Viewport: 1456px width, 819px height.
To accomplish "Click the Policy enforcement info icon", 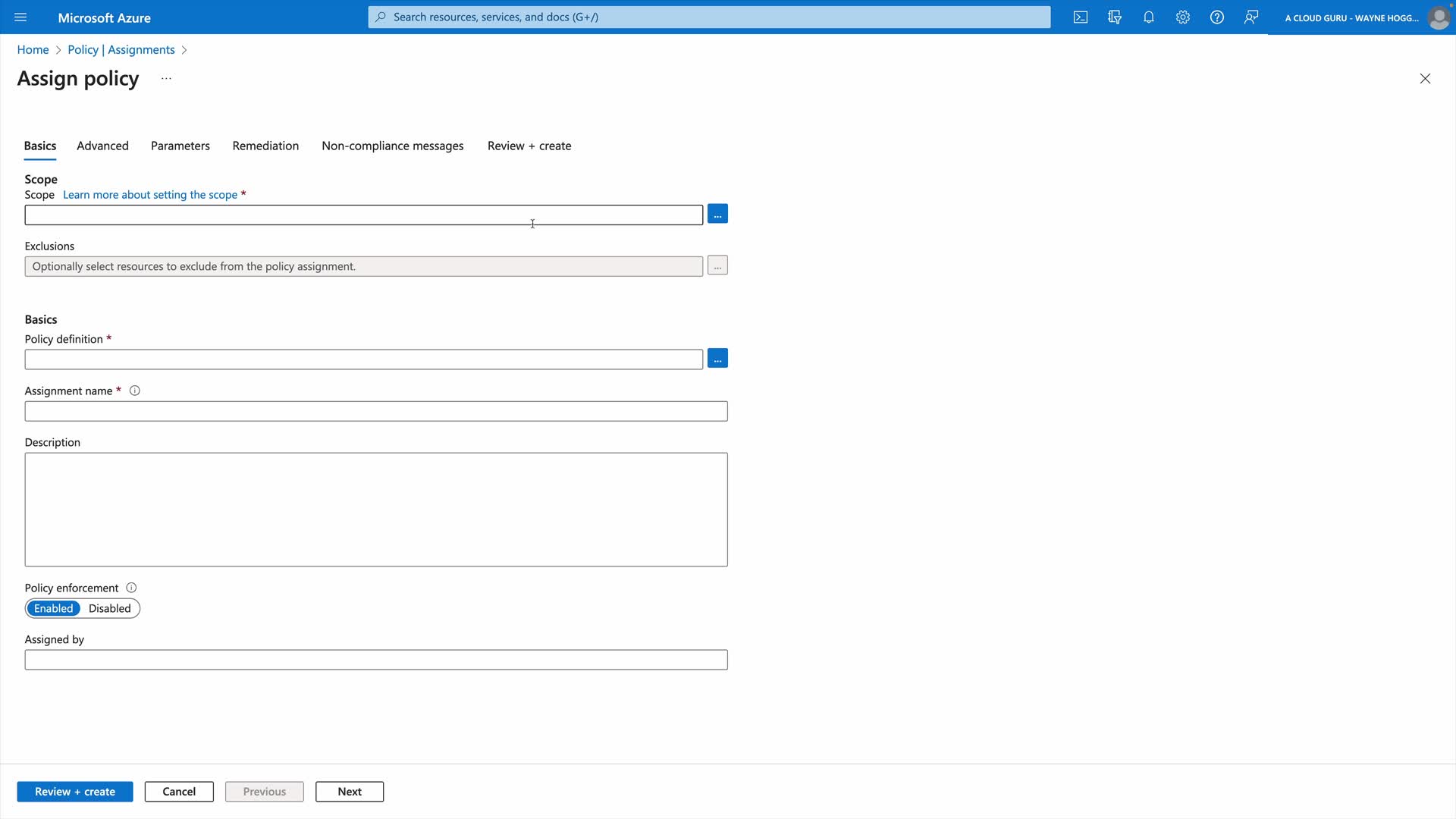I will (x=131, y=588).
